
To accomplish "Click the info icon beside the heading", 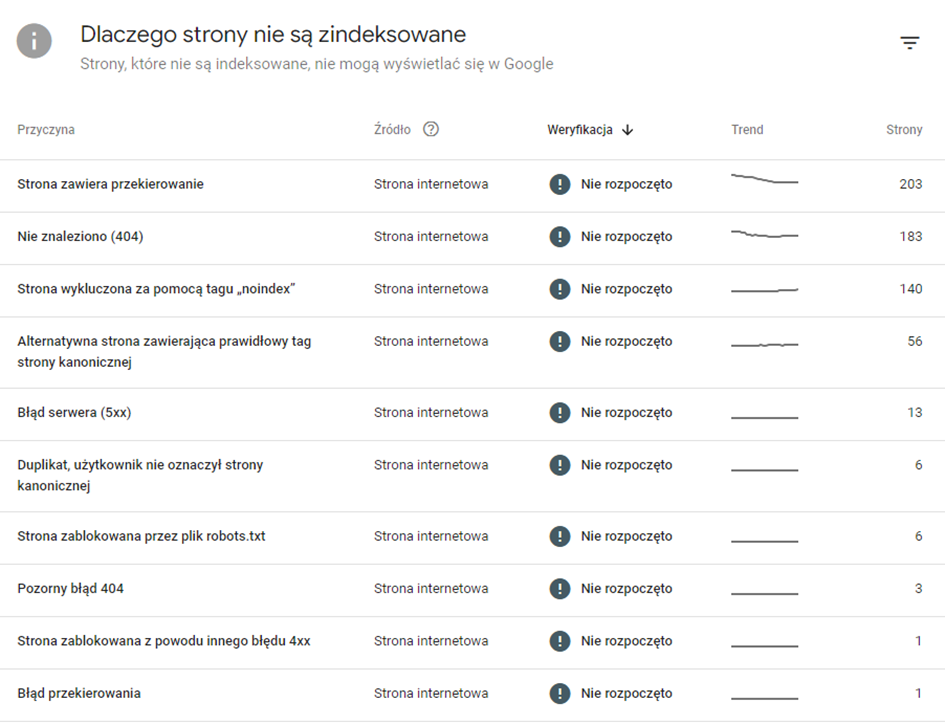I will click(x=34, y=41).
